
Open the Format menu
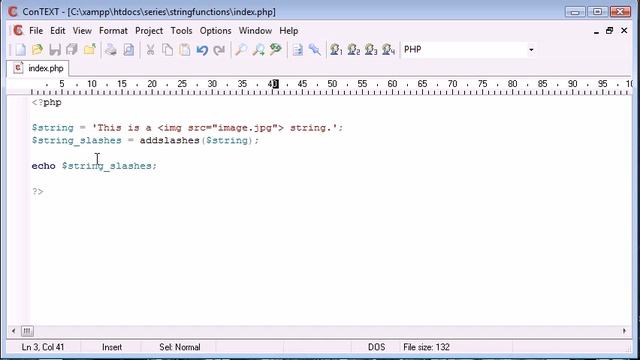[x=113, y=31]
